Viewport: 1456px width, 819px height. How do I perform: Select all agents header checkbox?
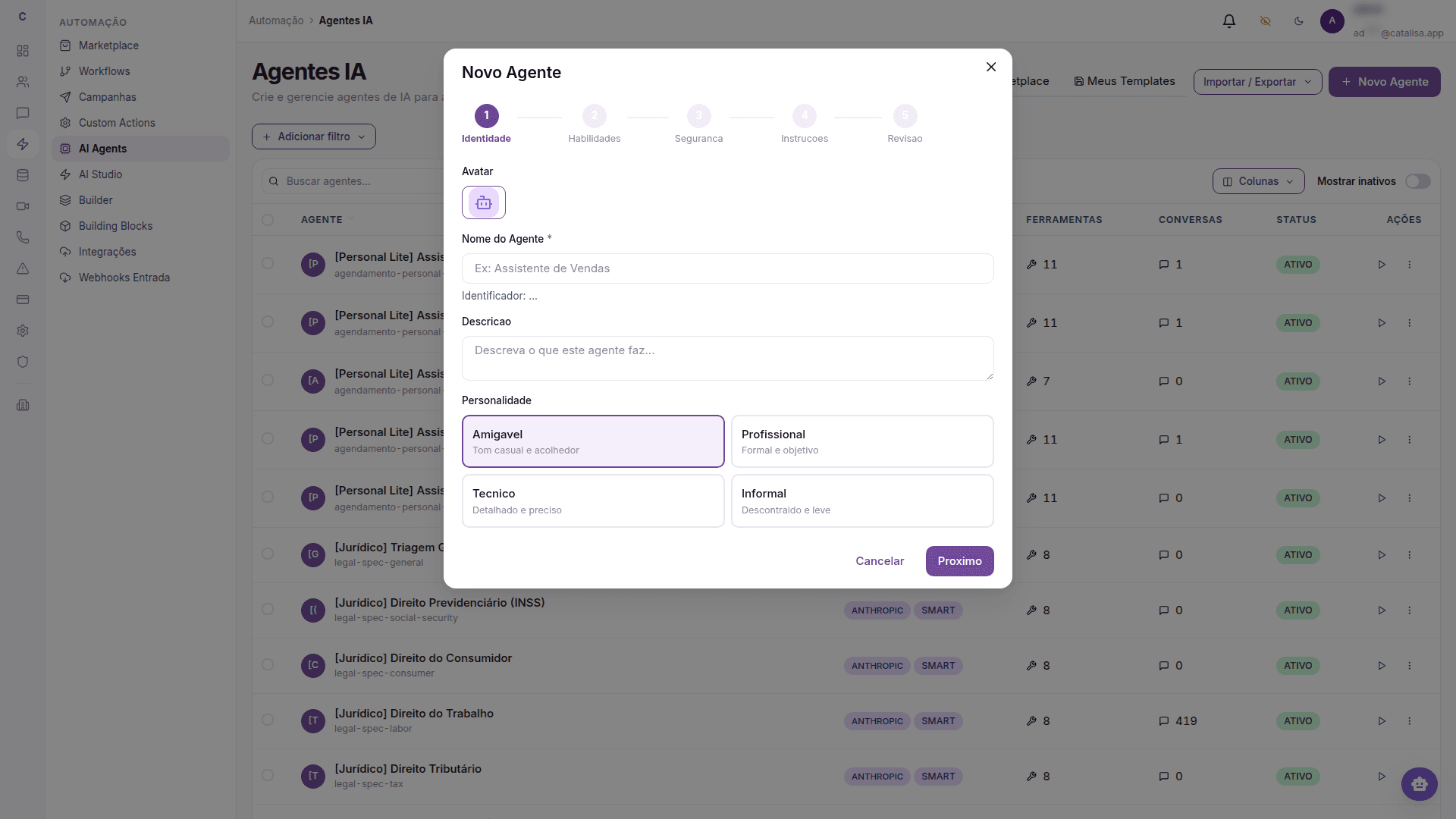point(268,220)
